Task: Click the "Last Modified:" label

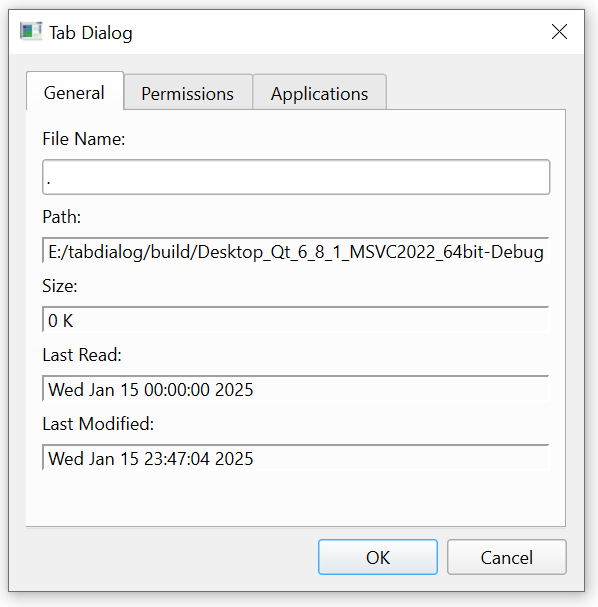Action: 98,424
